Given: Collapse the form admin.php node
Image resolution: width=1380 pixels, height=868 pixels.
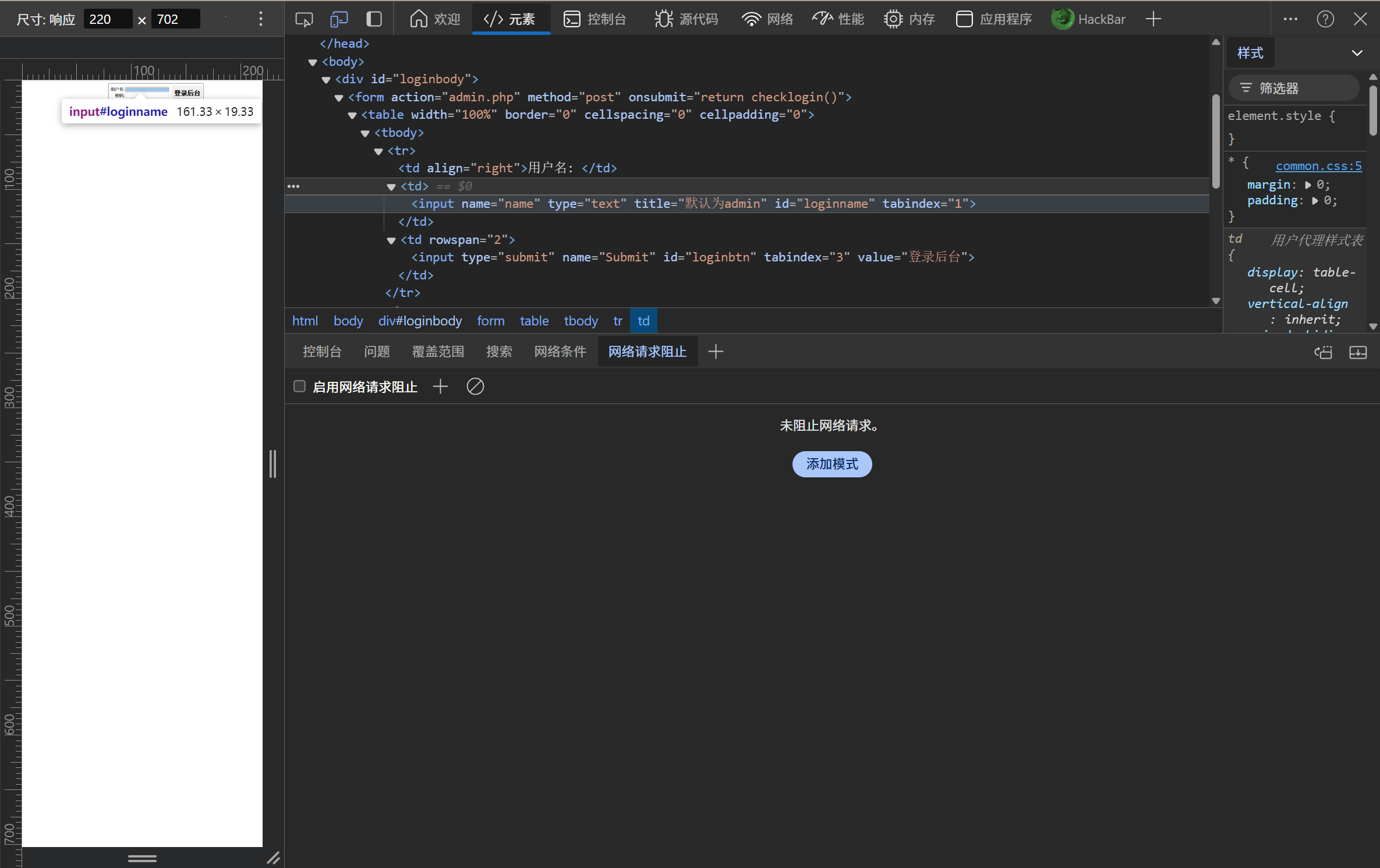Looking at the screenshot, I should [x=339, y=98].
